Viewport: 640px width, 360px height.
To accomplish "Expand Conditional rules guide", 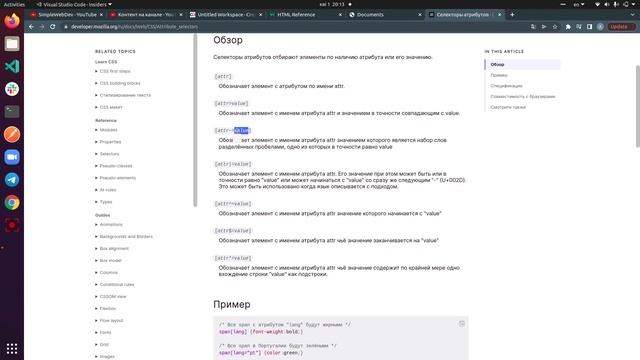I will (x=115, y=284).
